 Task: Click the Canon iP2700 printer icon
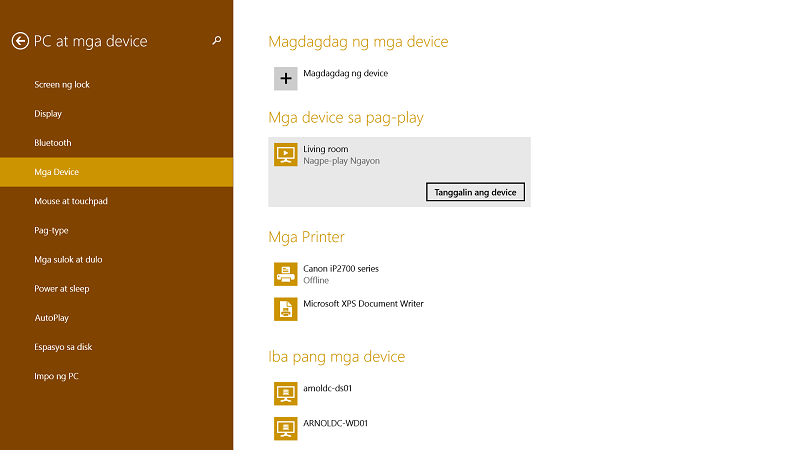[x=286, y=274]
